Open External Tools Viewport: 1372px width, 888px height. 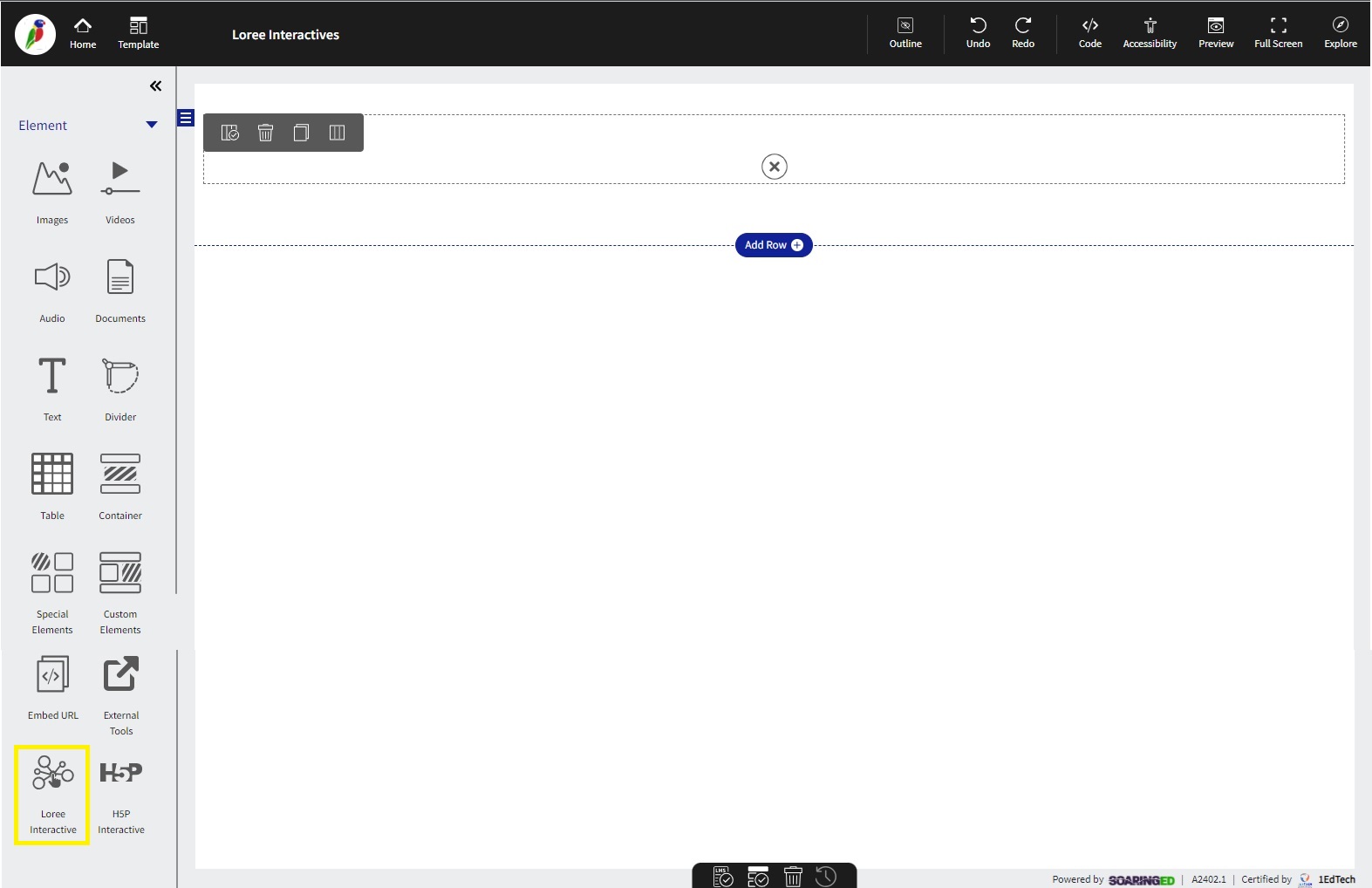tap(121, 697)
